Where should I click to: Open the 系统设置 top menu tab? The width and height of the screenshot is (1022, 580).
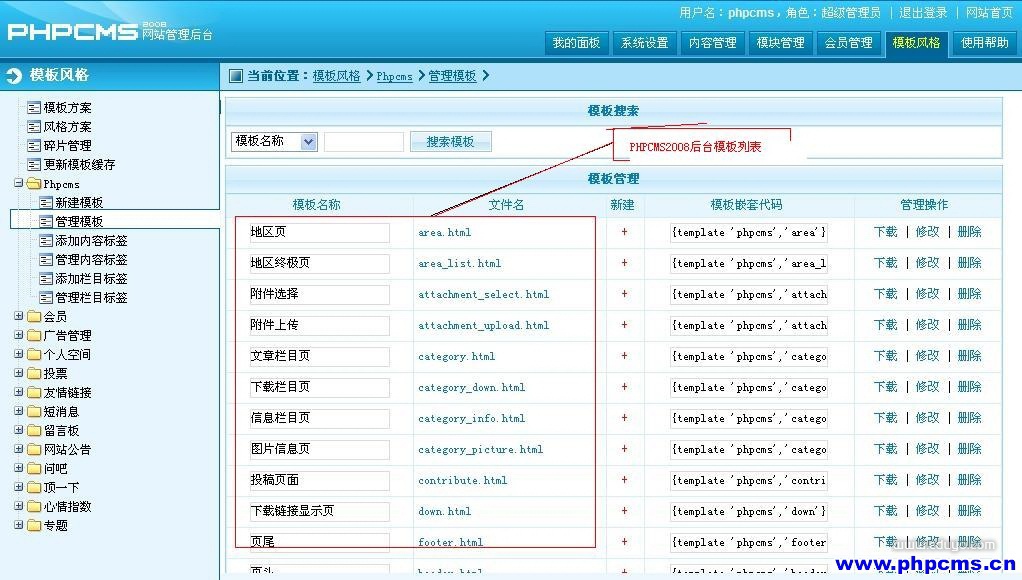point(645,43)
